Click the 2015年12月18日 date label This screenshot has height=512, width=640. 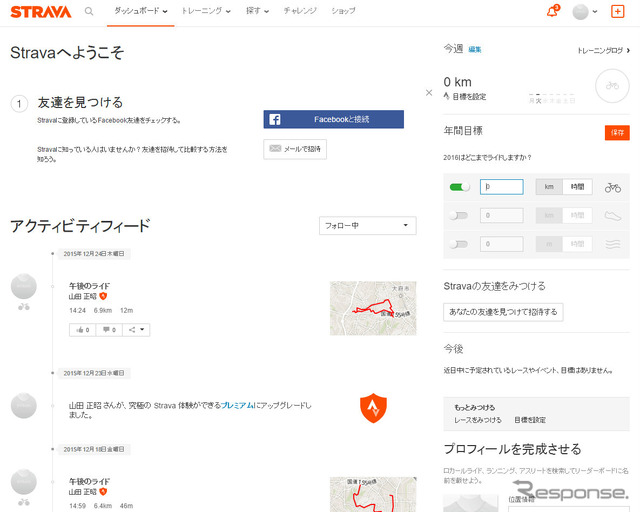94,449
